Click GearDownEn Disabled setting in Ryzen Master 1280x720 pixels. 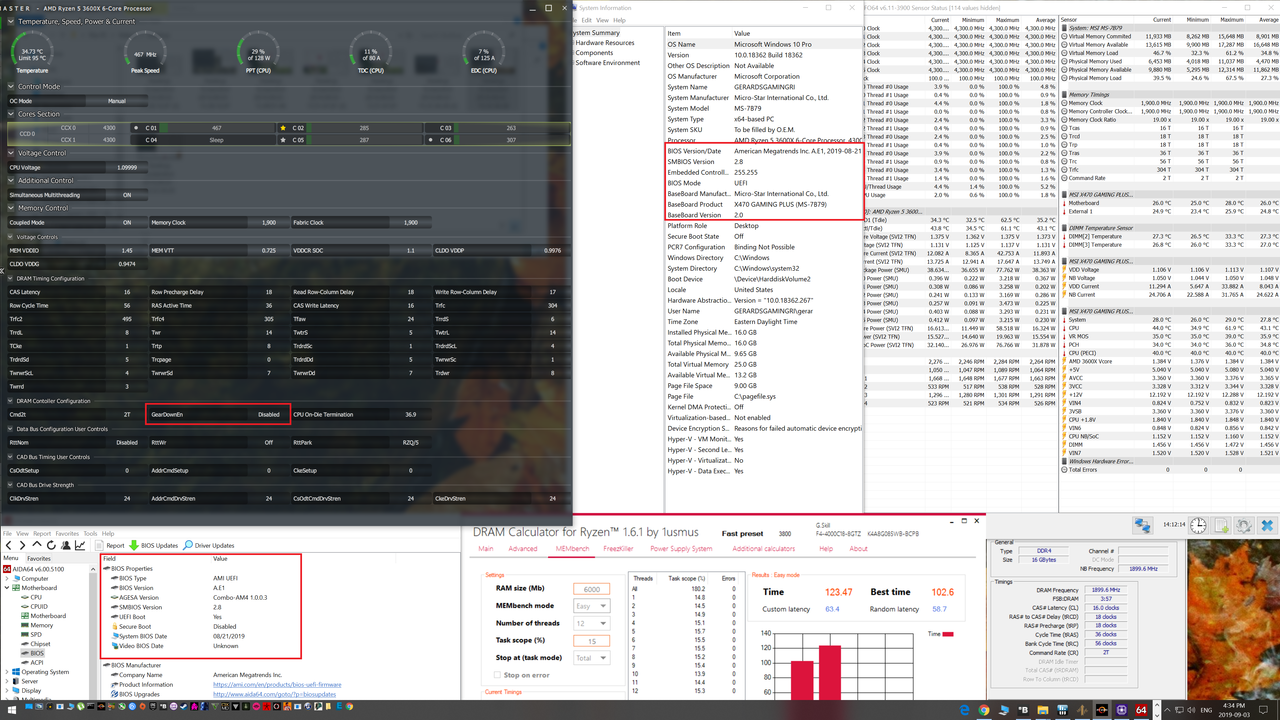tap(218, 414)
